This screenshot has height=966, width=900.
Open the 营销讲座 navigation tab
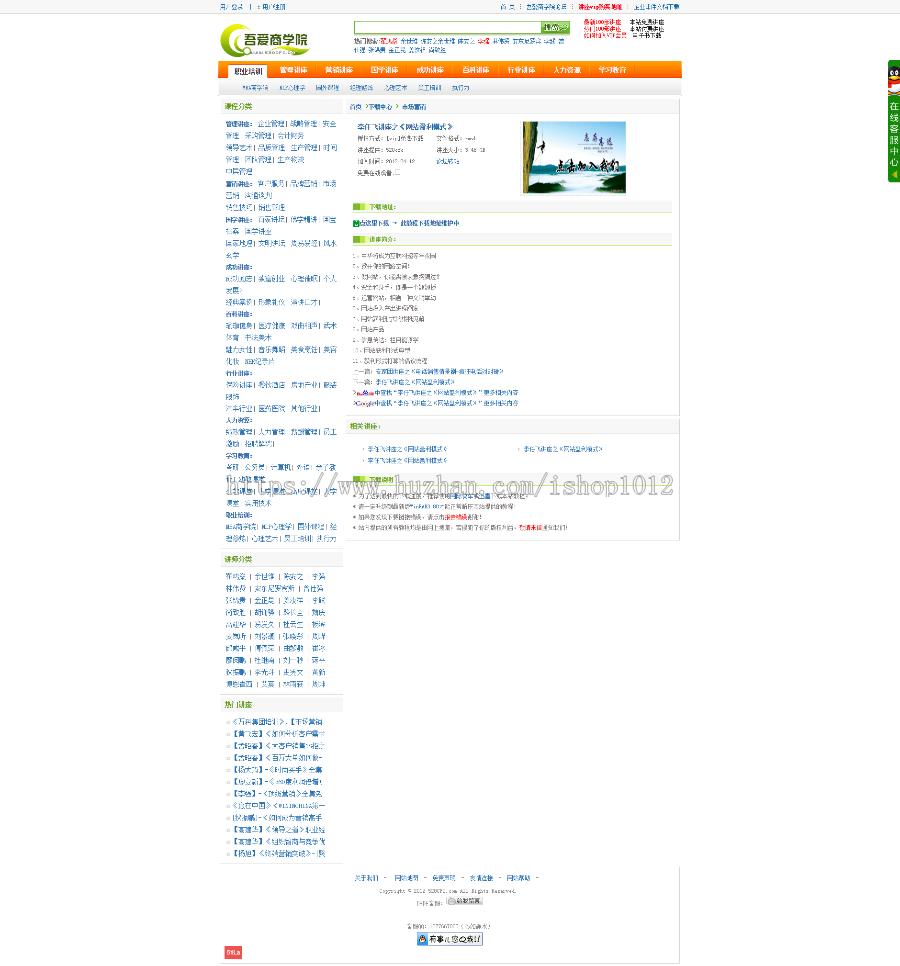click(x=339, y=70)
